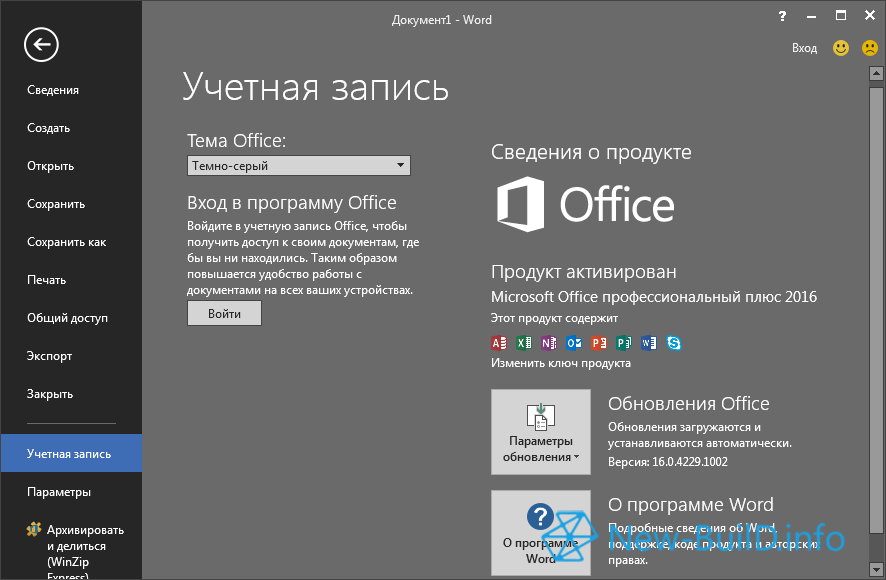
Task: Select Учетная запись sidebar item
Action: 71,453
